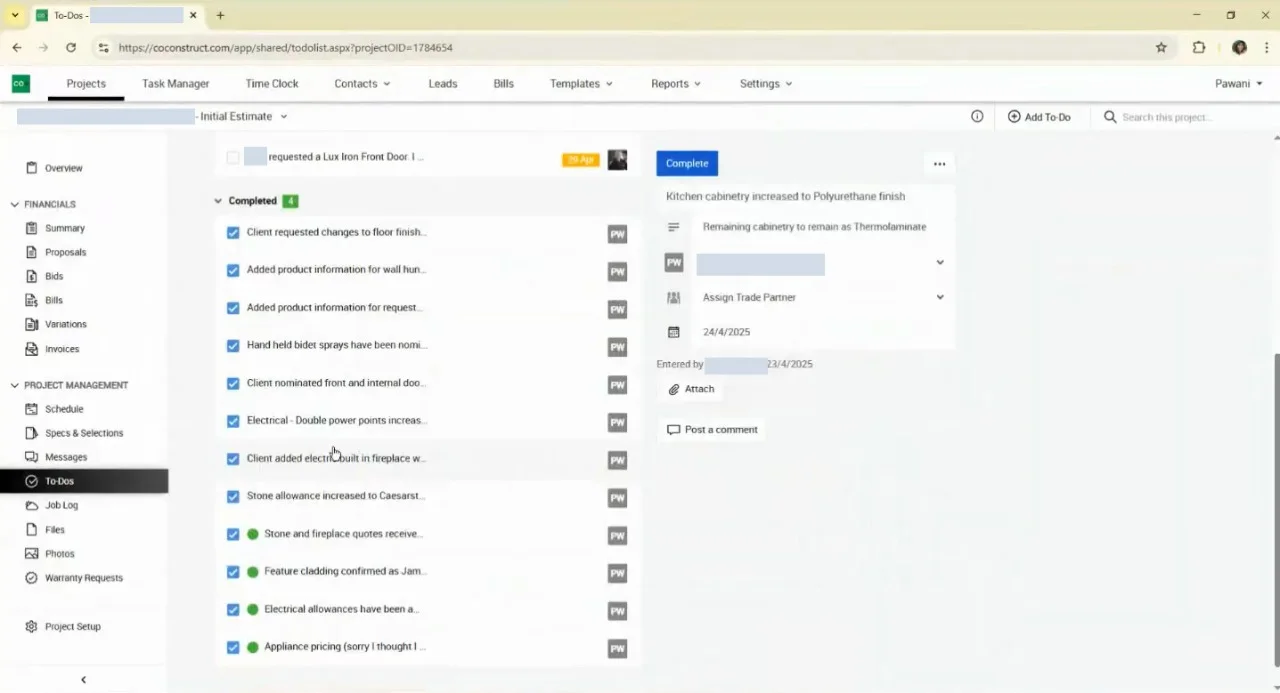Click the Warranty Requests sidebar icon
Image resolution: width=1280 pixels, height=693 pixels.
[x=32, y=578]
